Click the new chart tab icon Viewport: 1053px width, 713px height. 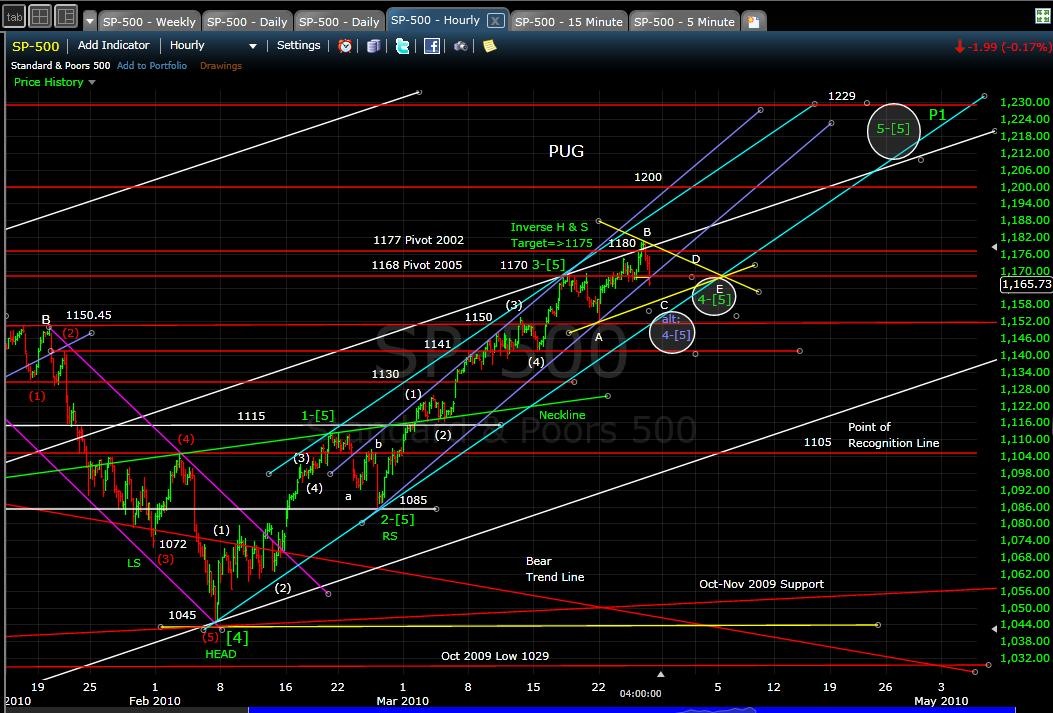(x=753, y=21)
